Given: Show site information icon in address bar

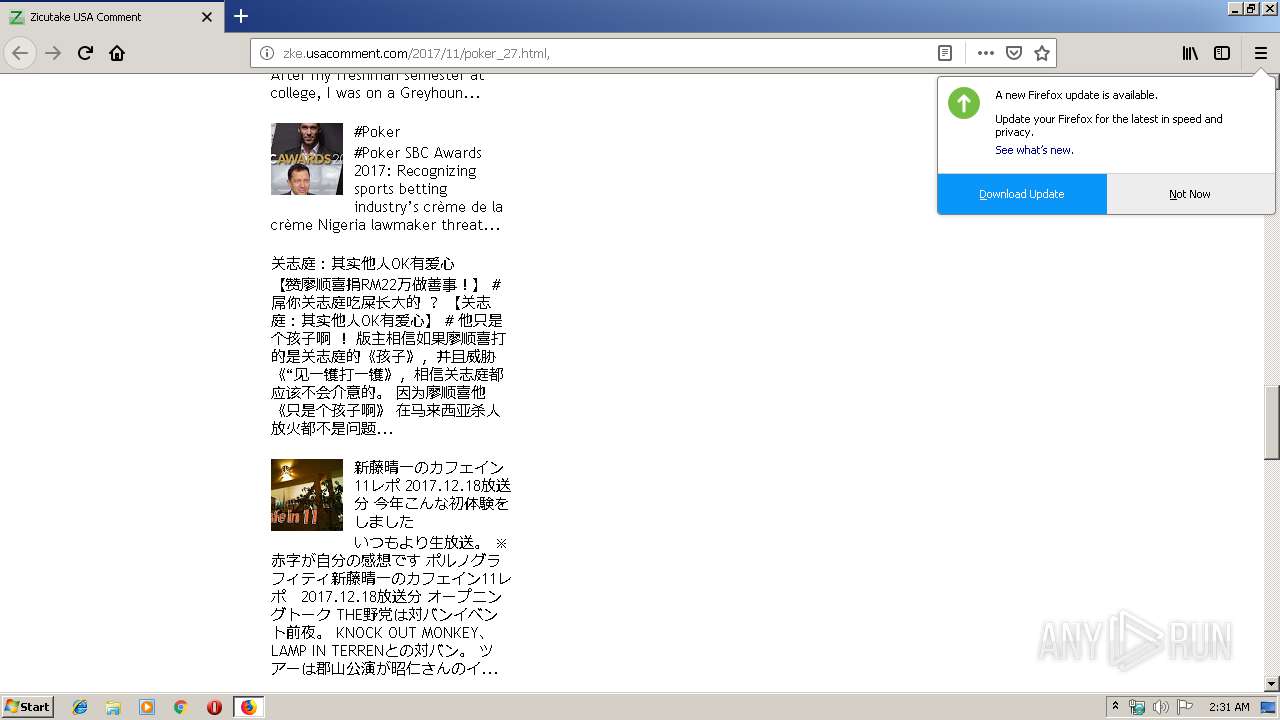Looking at the screenshot, I should (x=267, y=53).
